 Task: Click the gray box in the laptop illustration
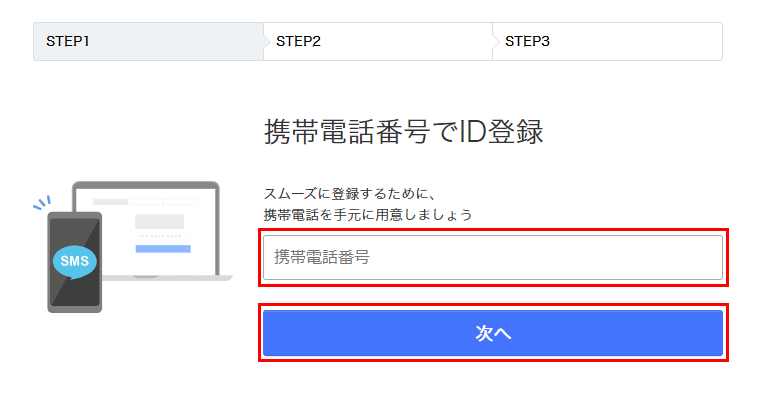[160, 221]
